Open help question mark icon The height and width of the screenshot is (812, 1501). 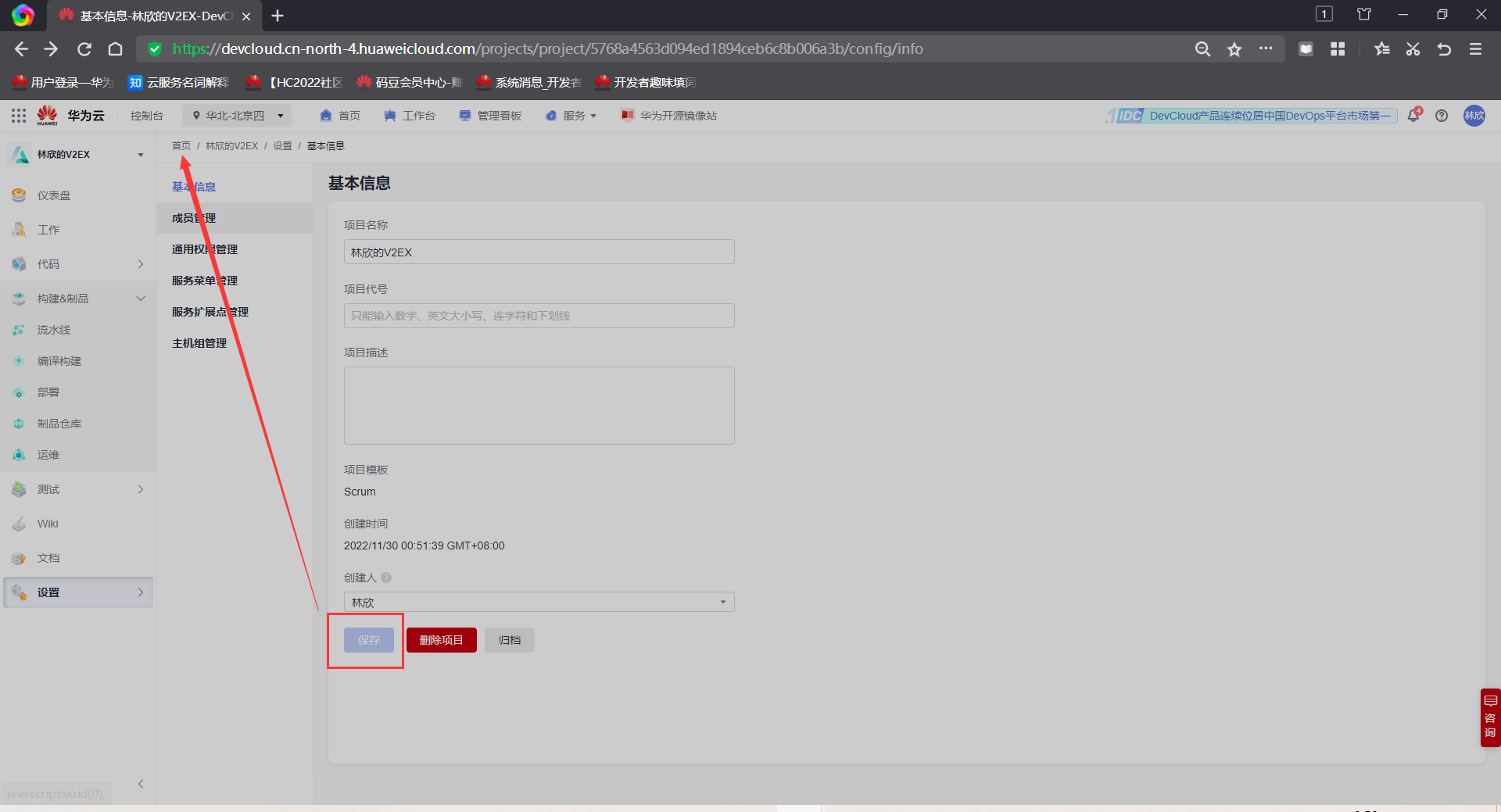pyautogui.click(x=1442, y=116)
